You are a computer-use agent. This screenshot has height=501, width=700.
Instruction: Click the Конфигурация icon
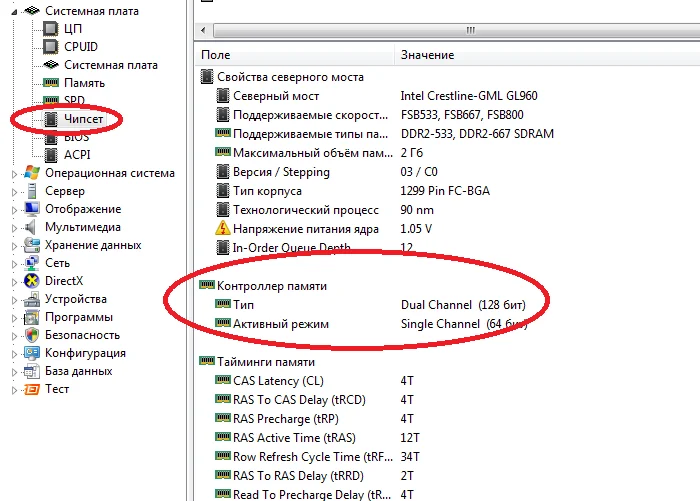tap(32, 353)
